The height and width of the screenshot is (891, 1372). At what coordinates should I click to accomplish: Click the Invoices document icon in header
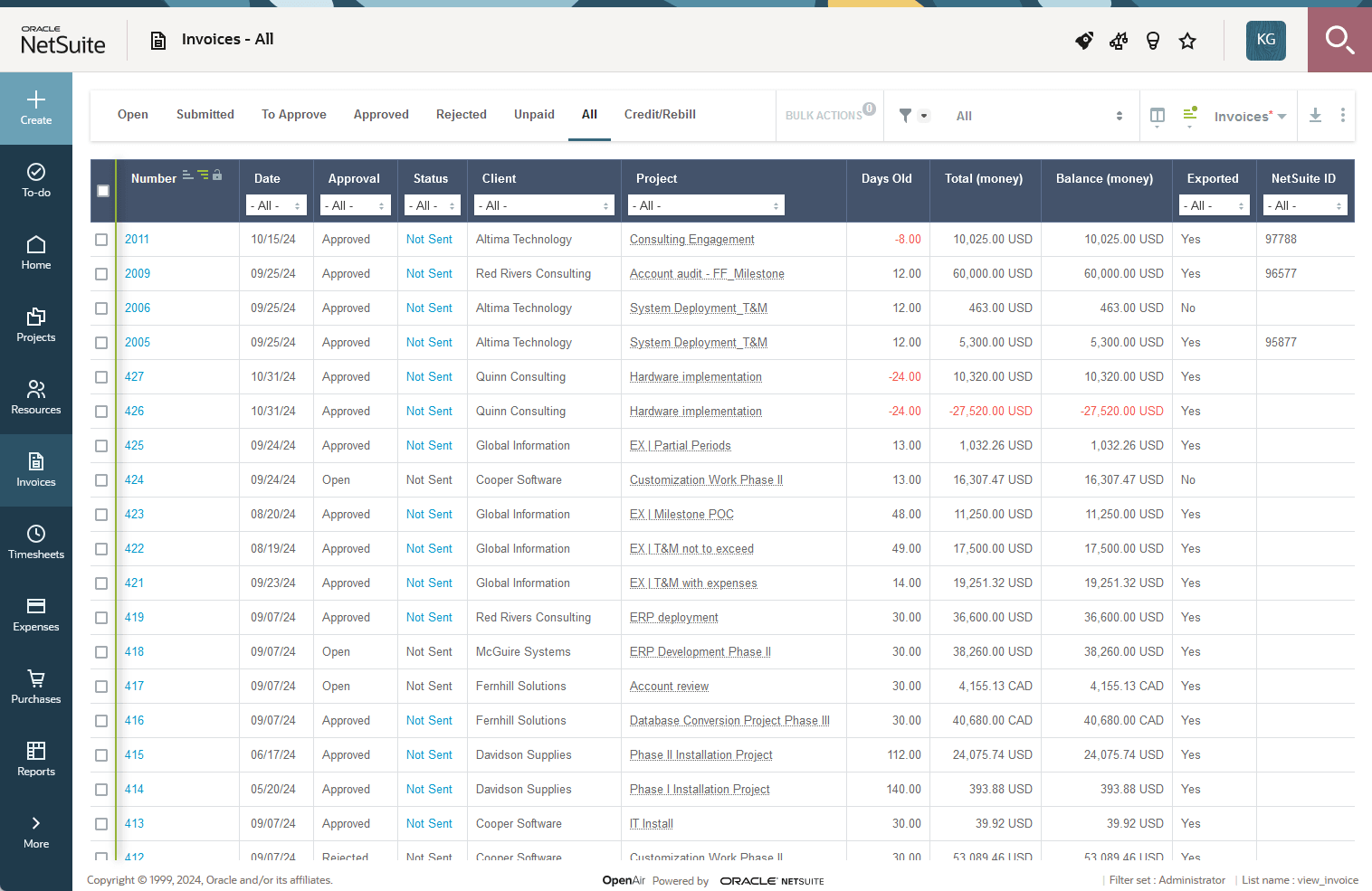pyautogui.click(x=158, y=40)
